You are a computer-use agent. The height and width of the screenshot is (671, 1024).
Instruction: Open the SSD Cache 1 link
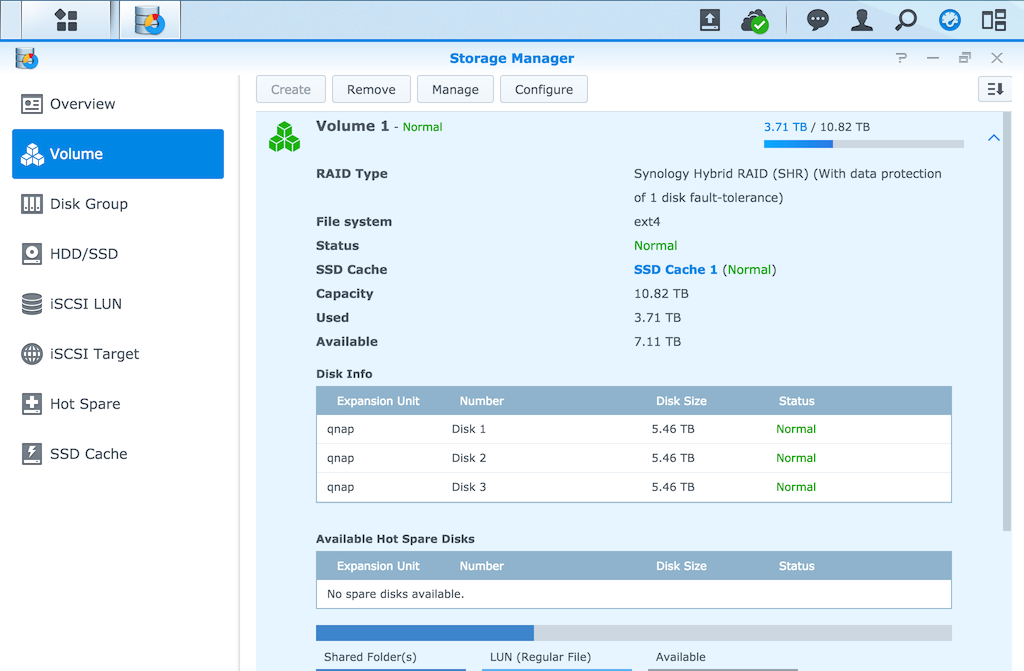click(675, 269)
